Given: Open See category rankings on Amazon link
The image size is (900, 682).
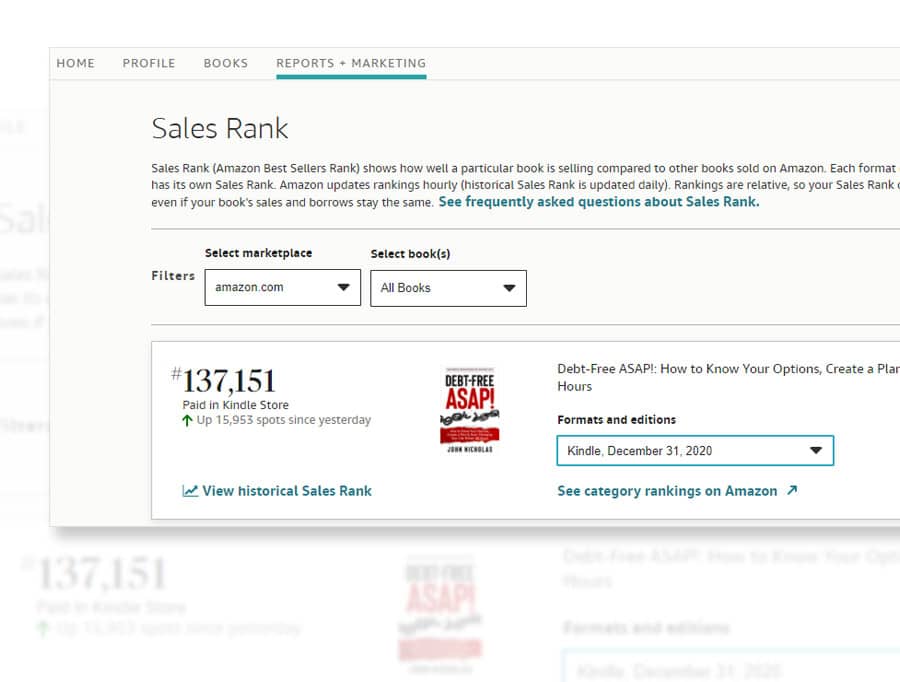Looking at the screenshot, I should pos(667,491).
